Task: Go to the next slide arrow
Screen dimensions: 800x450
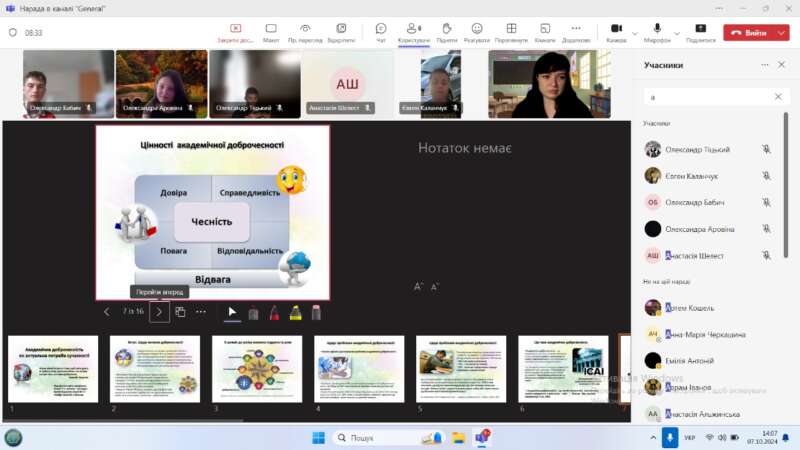Action: pyautogui.click(x=159, y=312)
